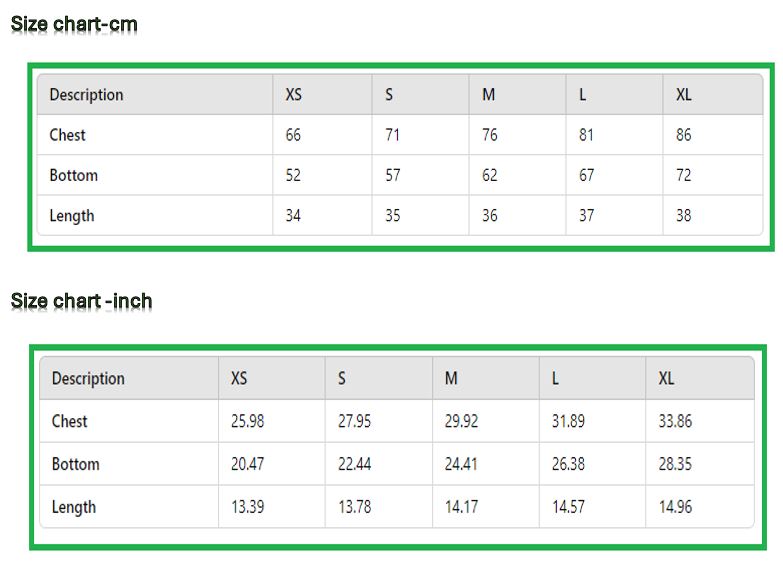783x572 pixels.
Task: Select the length value 14.57 cell
Action: [568, 507]
